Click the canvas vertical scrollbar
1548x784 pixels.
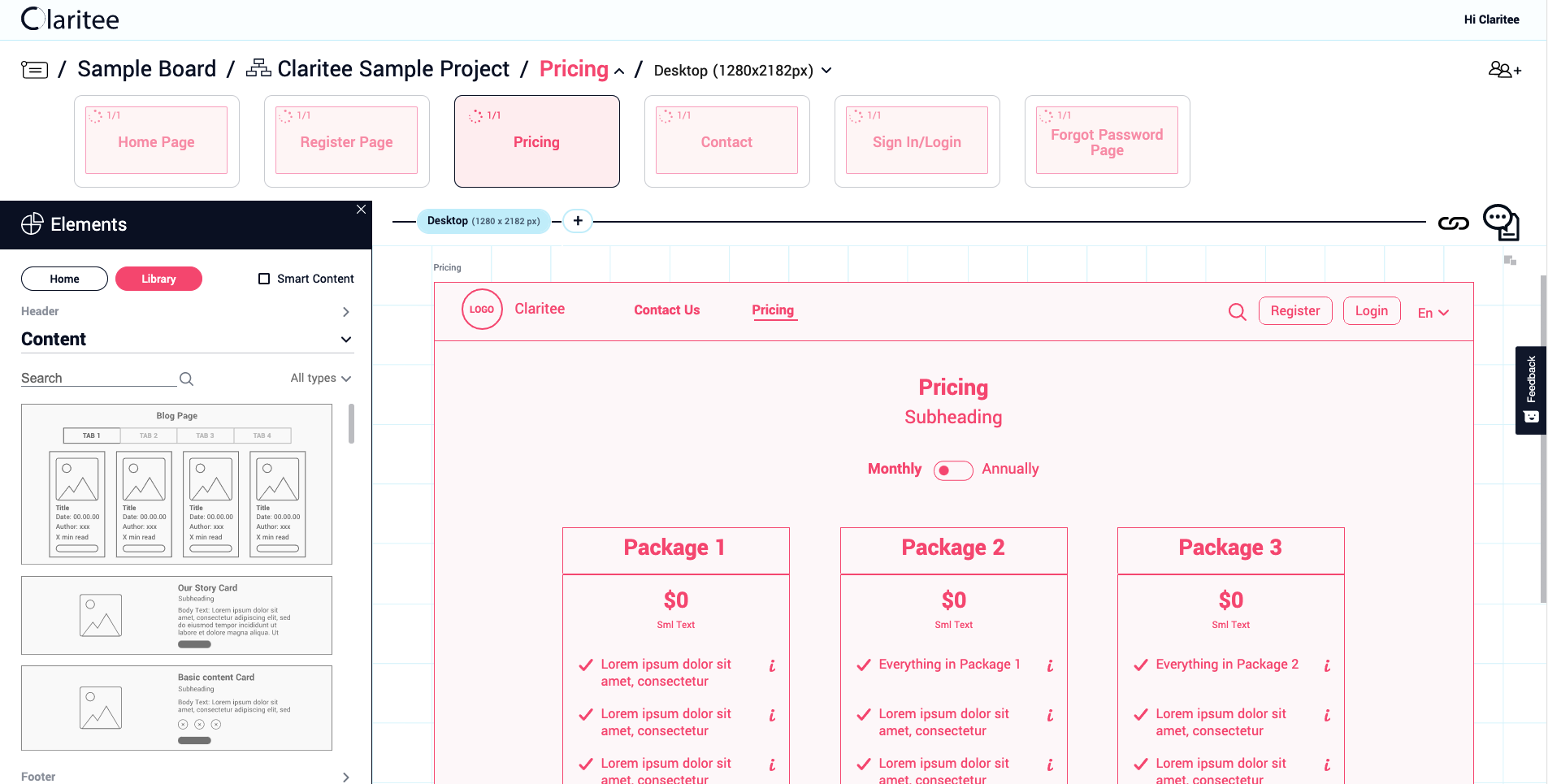coord(1543,439)
